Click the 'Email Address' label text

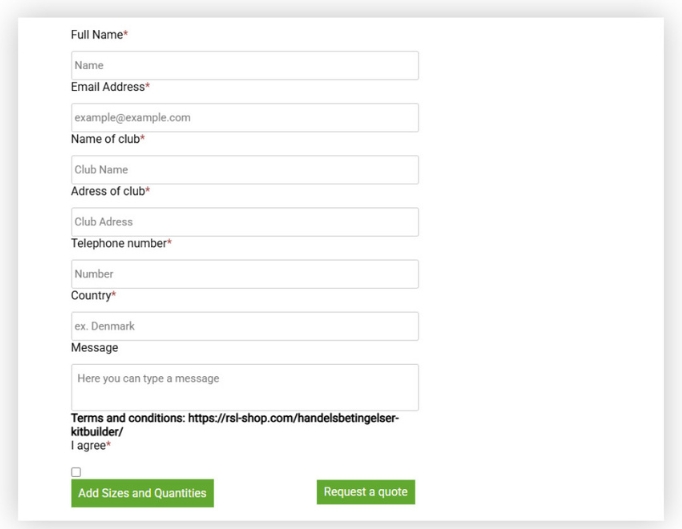pos(107,87)
